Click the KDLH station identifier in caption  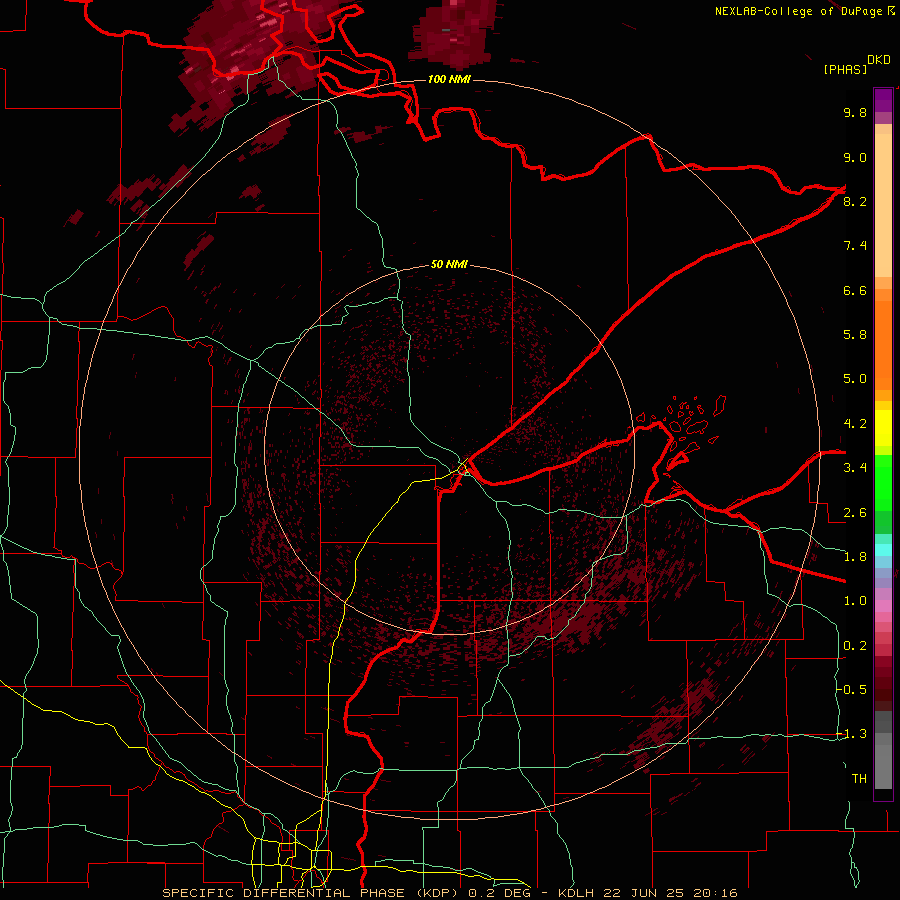pos(576,893)
